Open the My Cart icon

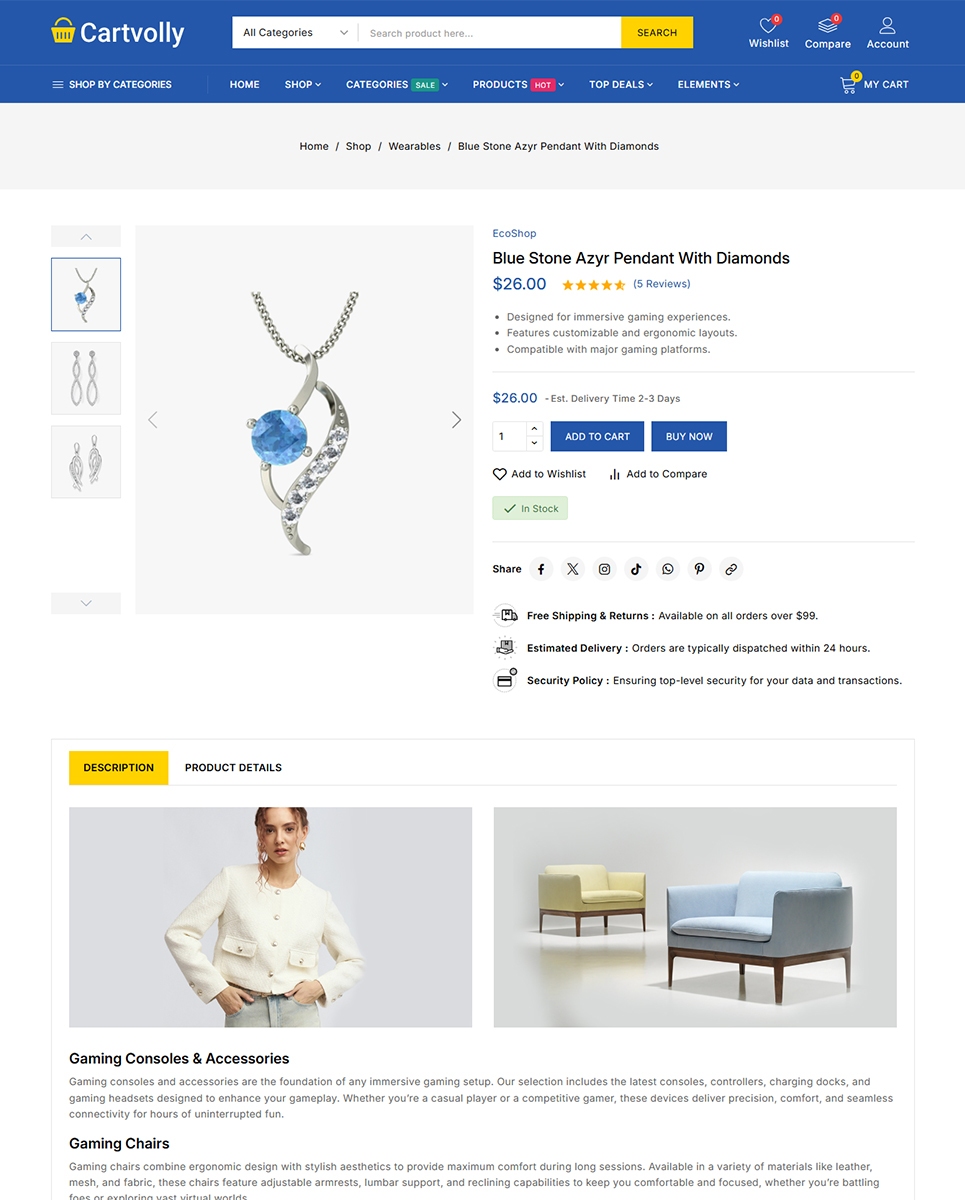pyautogui.click(x=849, y=84)
